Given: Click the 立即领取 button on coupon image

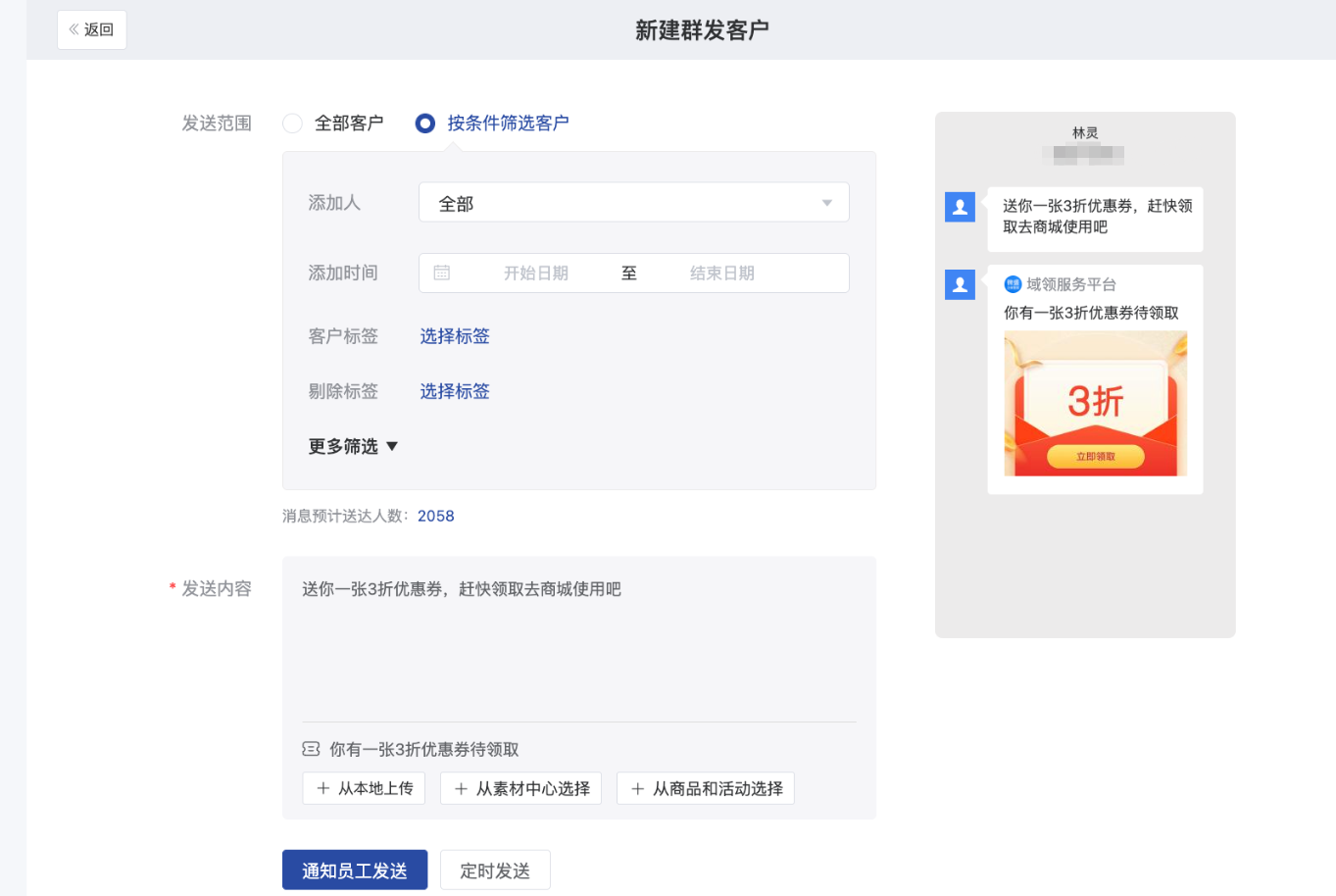Looking at the screenshot, I should 1095,457.
